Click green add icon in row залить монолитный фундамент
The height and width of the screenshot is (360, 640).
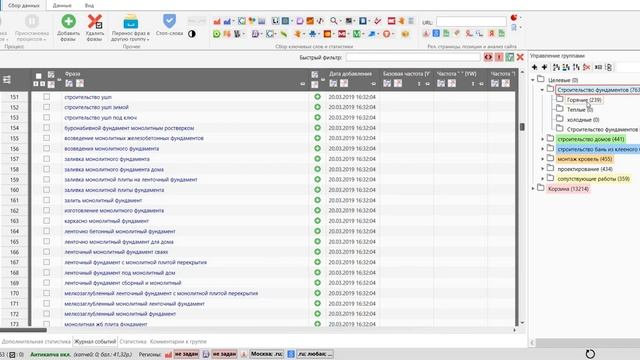click(318, 200)
